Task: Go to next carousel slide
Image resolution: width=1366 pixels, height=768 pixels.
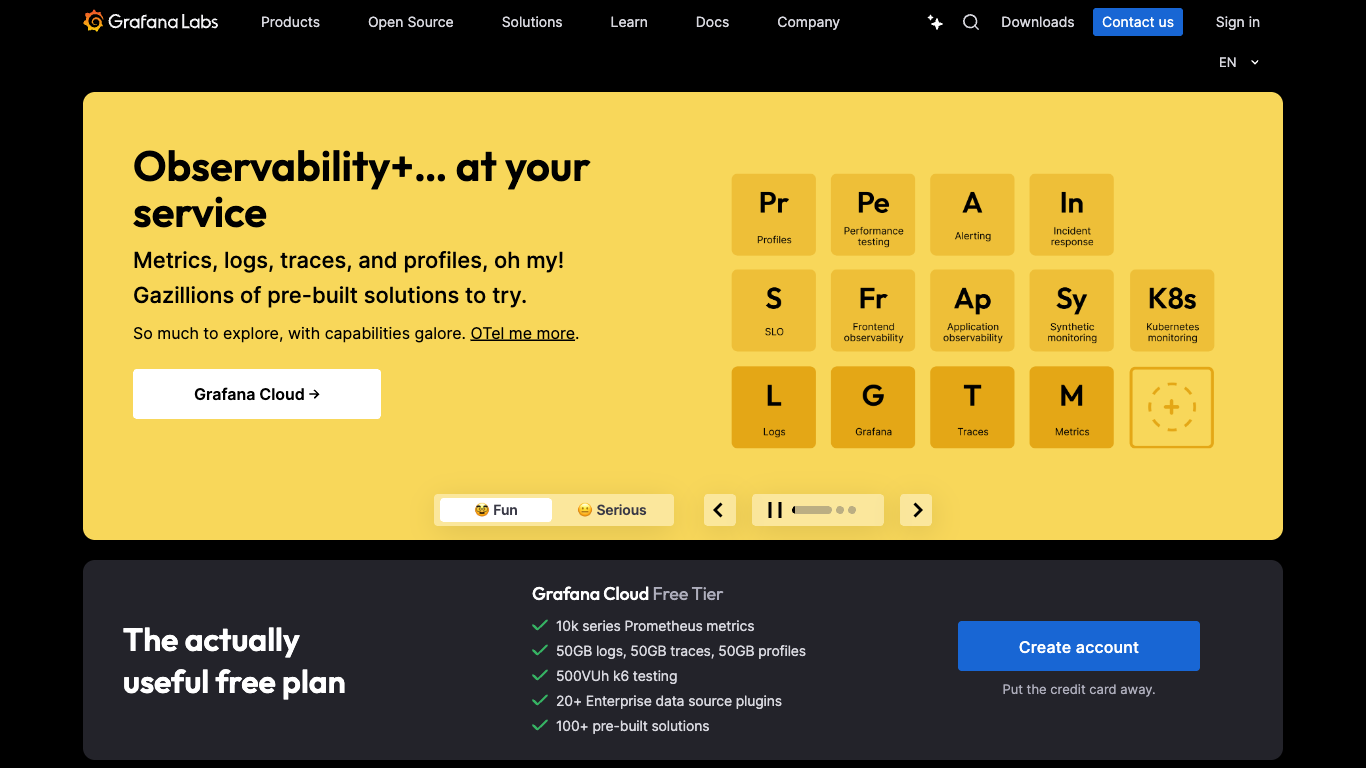Action: tap(916, 510)
